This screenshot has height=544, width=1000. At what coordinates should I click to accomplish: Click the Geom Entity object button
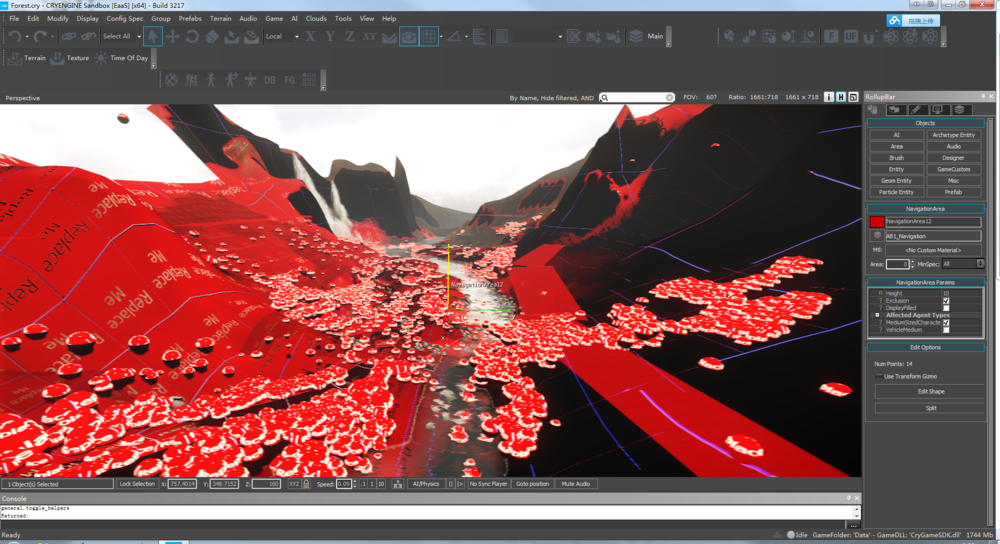click(896, 181)
